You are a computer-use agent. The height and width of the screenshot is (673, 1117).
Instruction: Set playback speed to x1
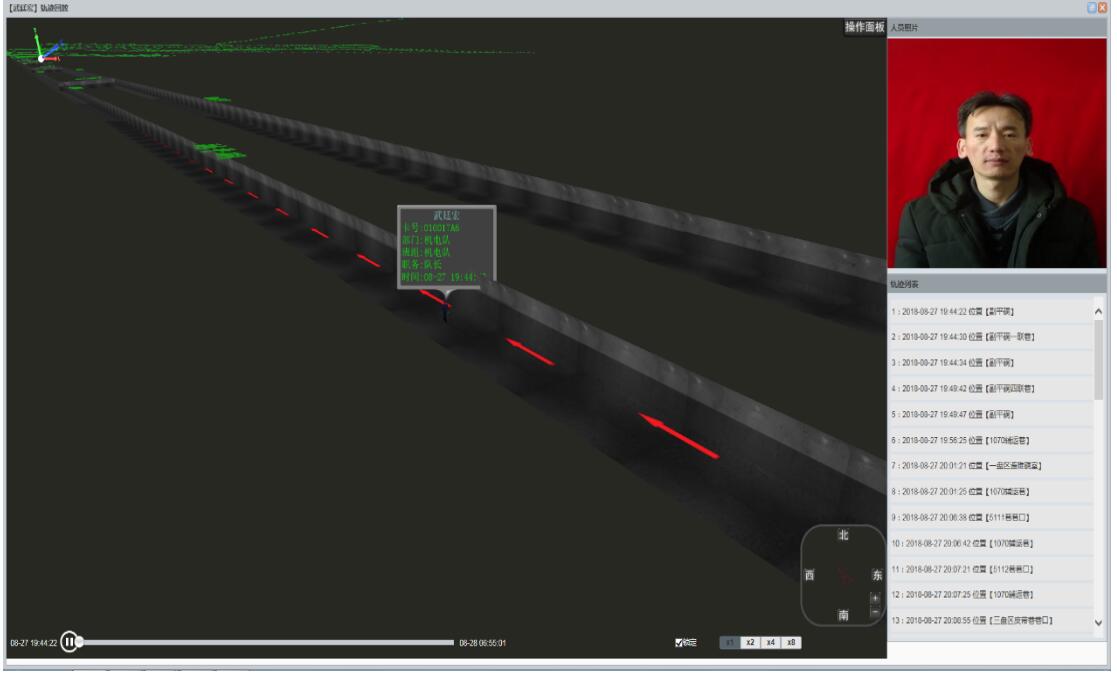click(x=730, y=642)
